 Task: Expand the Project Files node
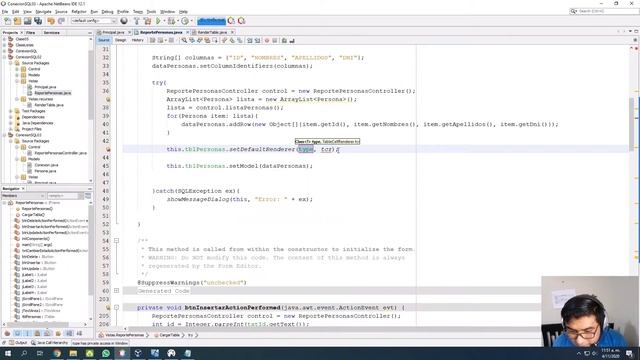pyautogui.click(x=11, y=129)
